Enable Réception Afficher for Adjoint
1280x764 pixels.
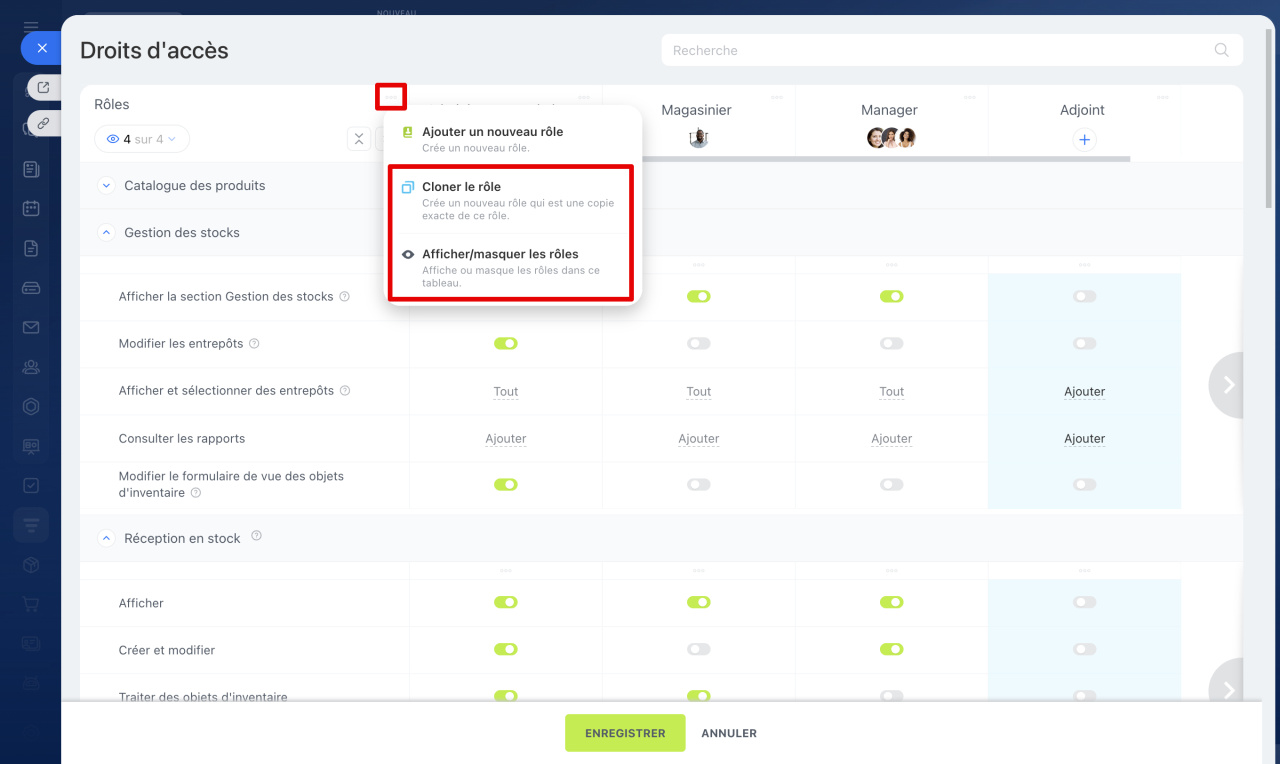click(x=1084, y=602)
